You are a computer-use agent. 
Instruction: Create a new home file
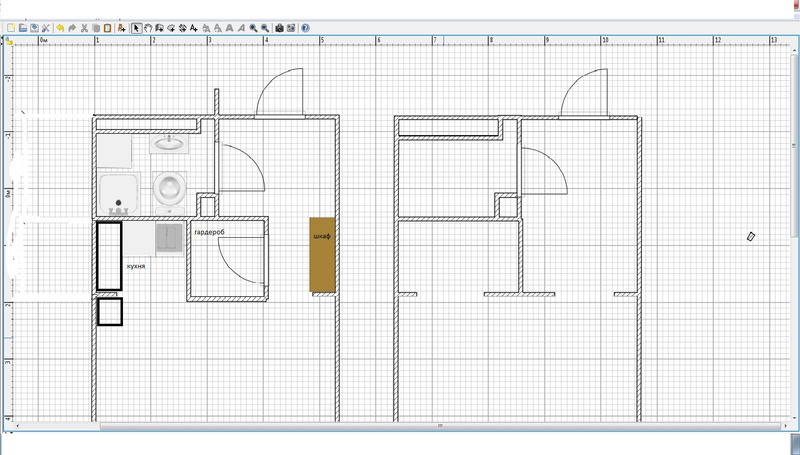[x=10, y=28]
